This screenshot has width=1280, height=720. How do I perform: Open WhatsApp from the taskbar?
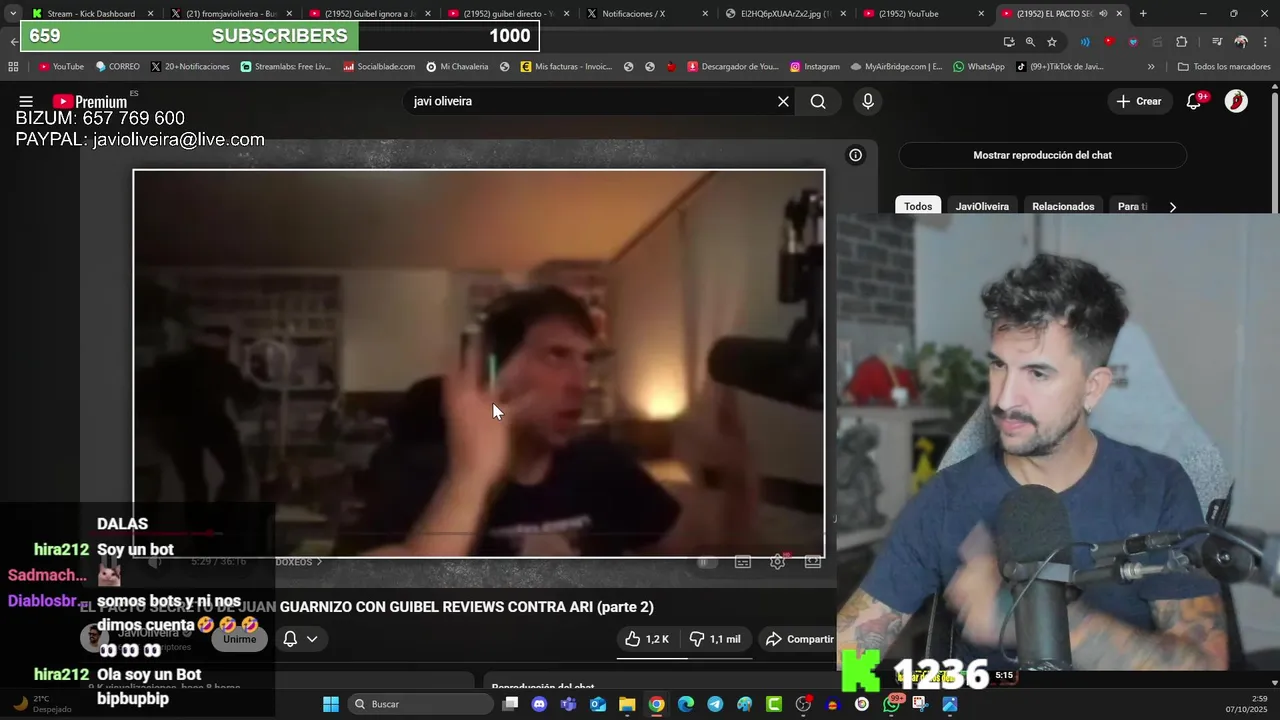click(891, 704)
